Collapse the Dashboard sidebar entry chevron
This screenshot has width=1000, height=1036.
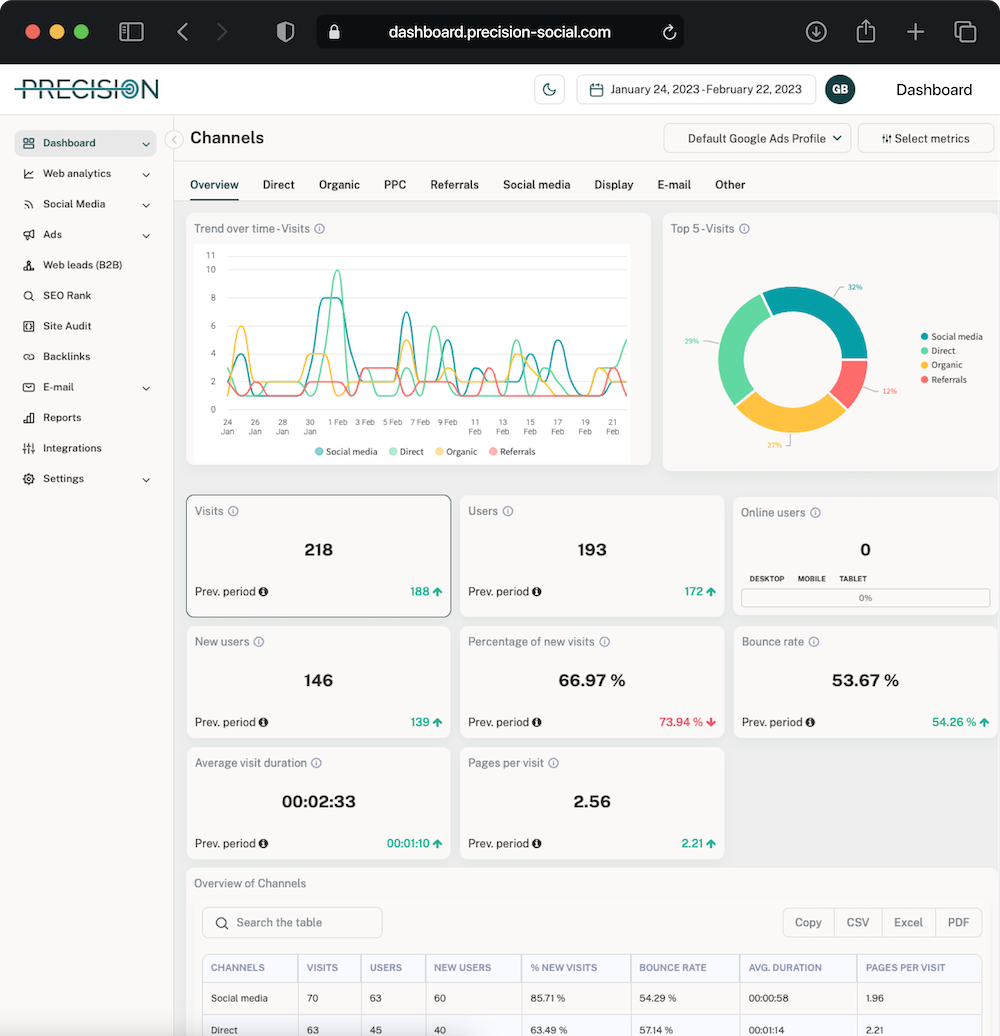[144, 143]
